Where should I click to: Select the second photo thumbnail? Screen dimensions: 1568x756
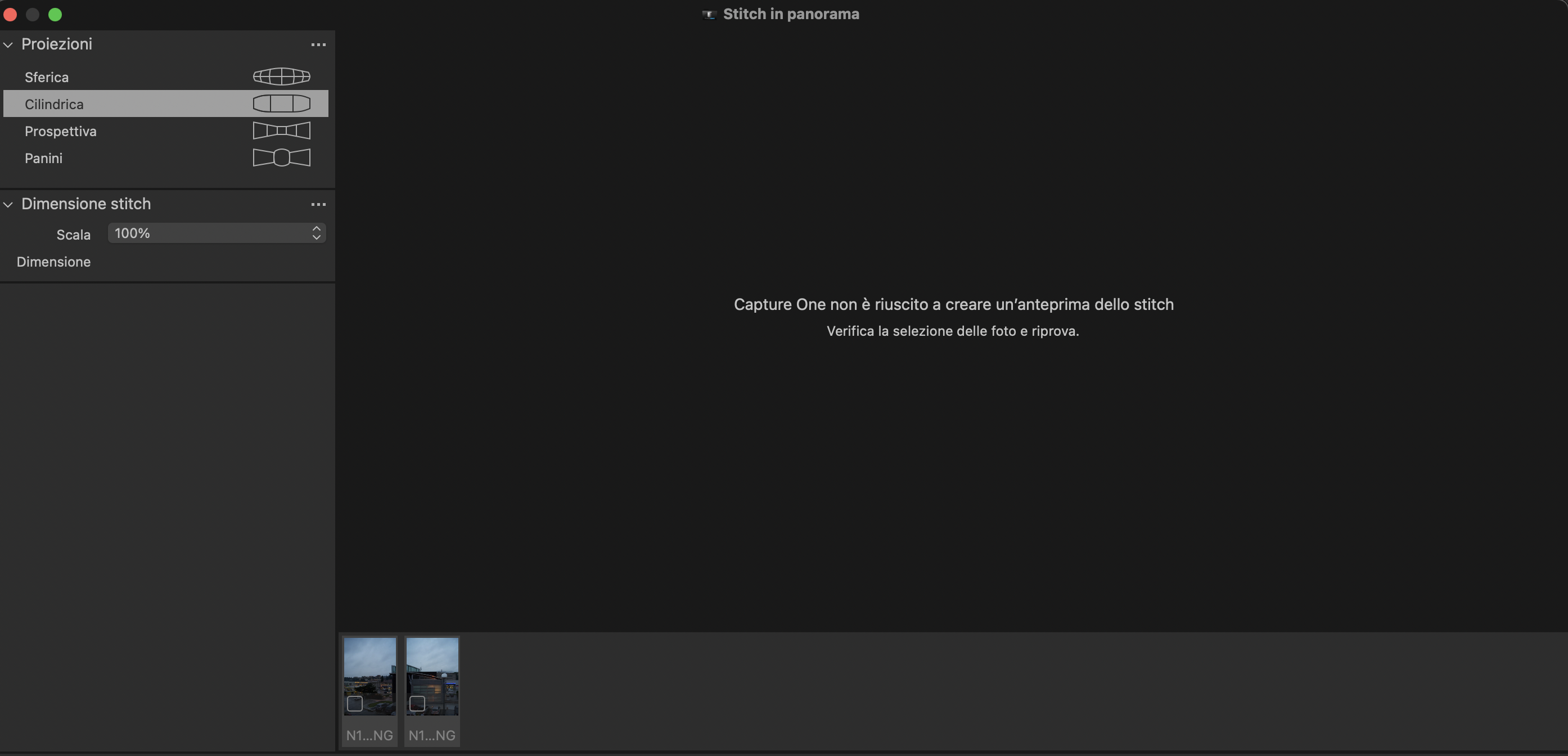coord(432,676)
